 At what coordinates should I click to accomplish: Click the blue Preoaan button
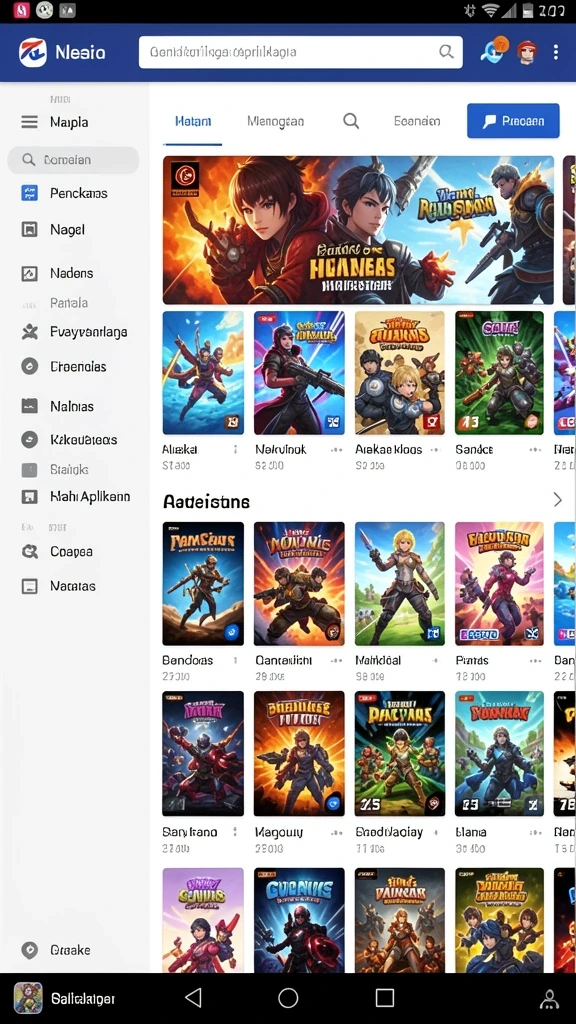click(x=513, y=121)
